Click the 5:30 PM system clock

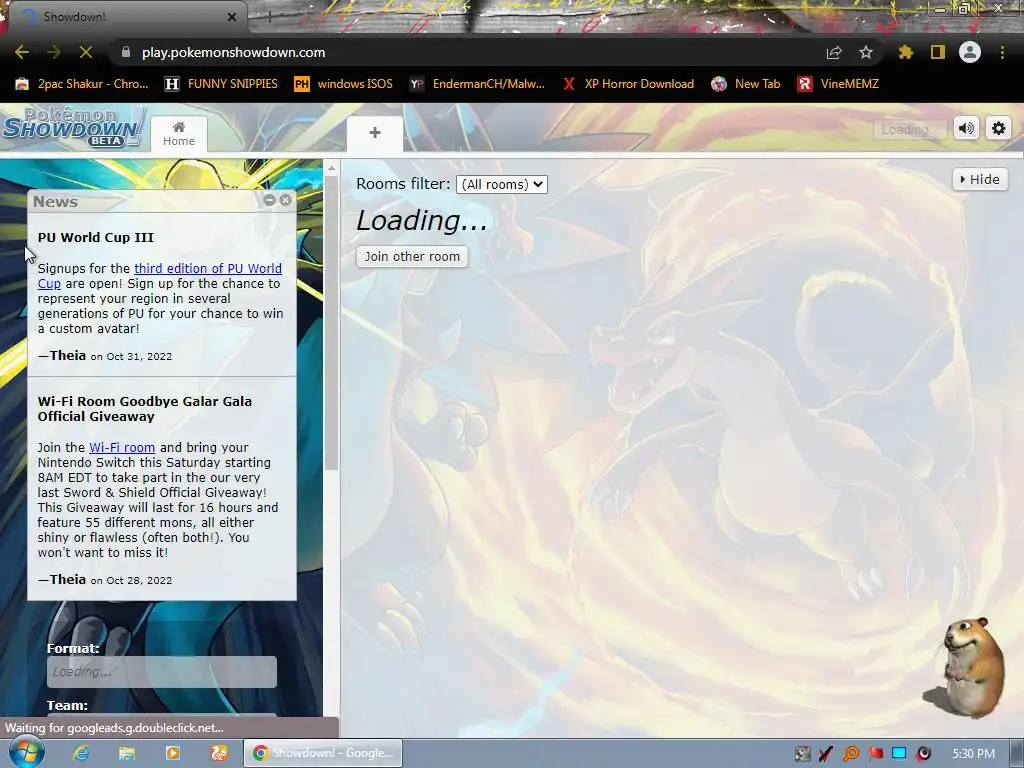973,754
